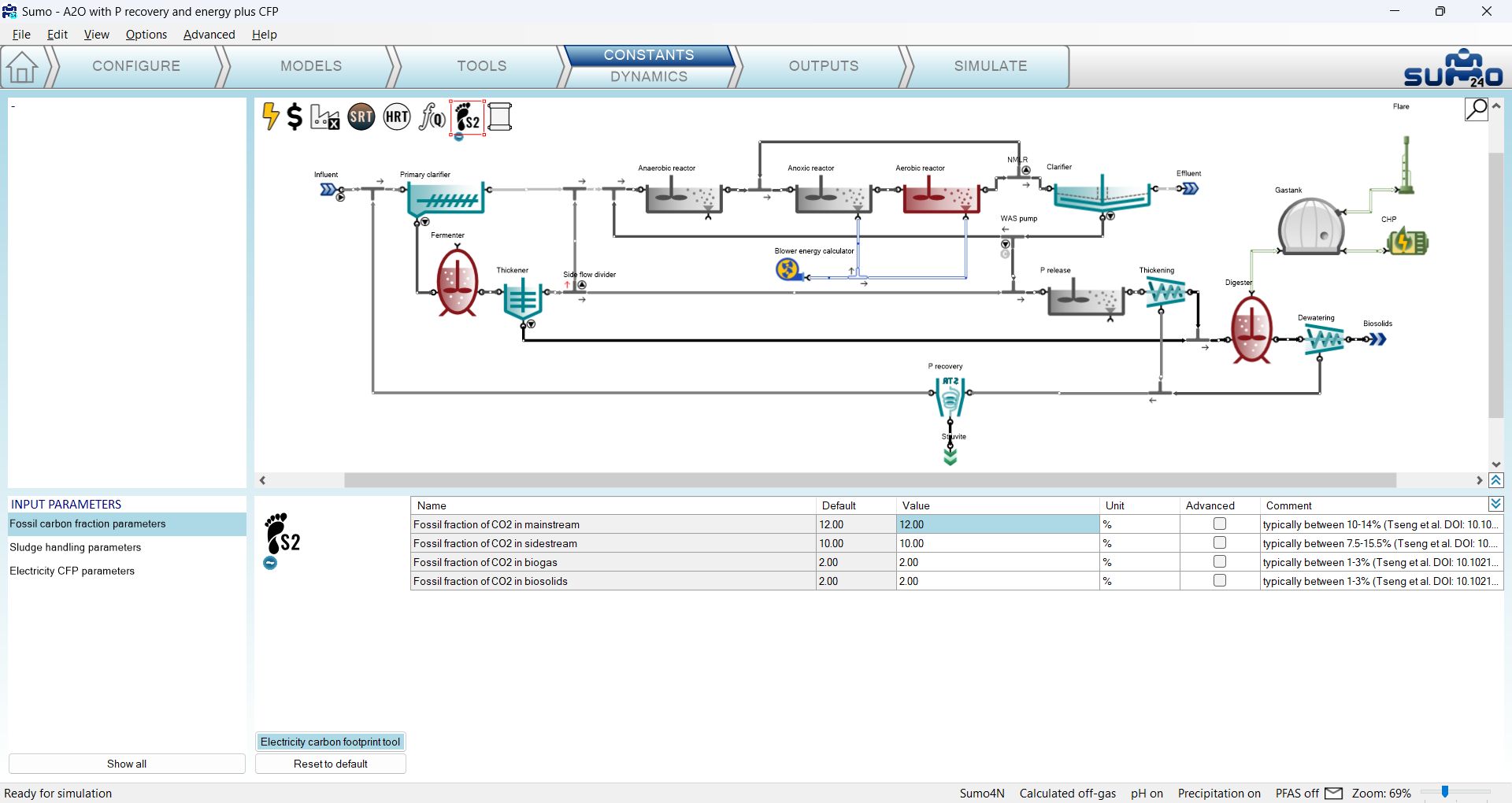1512x803 pixels.
Task: Collapse the flowsheet panel with double chevron
Action: 1496,480
